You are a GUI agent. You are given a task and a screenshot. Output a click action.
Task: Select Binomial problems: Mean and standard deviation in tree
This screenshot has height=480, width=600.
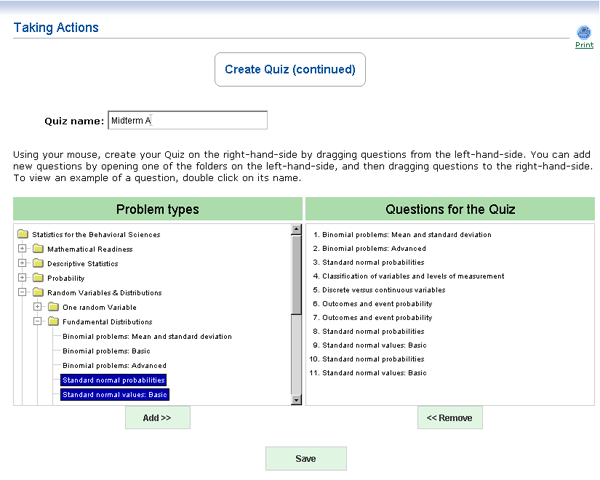pyautogui.click(x=147, y=336)
